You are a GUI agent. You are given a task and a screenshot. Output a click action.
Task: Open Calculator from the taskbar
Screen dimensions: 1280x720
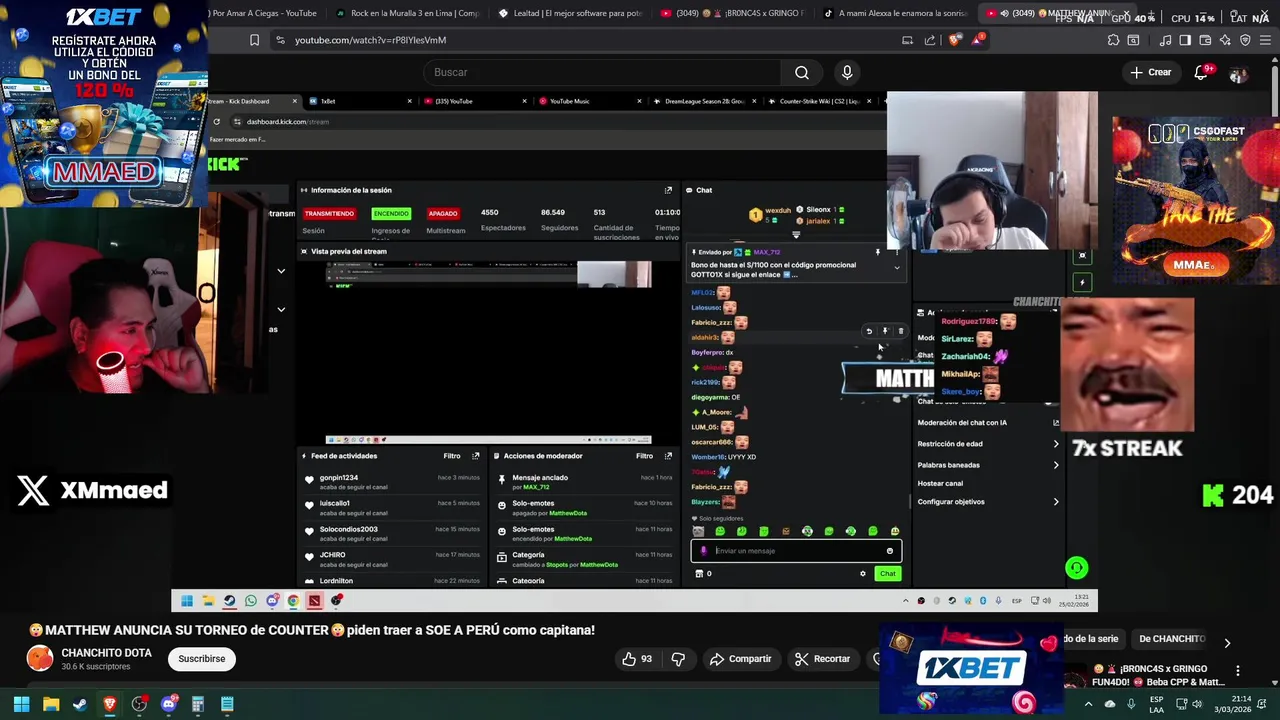[198, 705]
